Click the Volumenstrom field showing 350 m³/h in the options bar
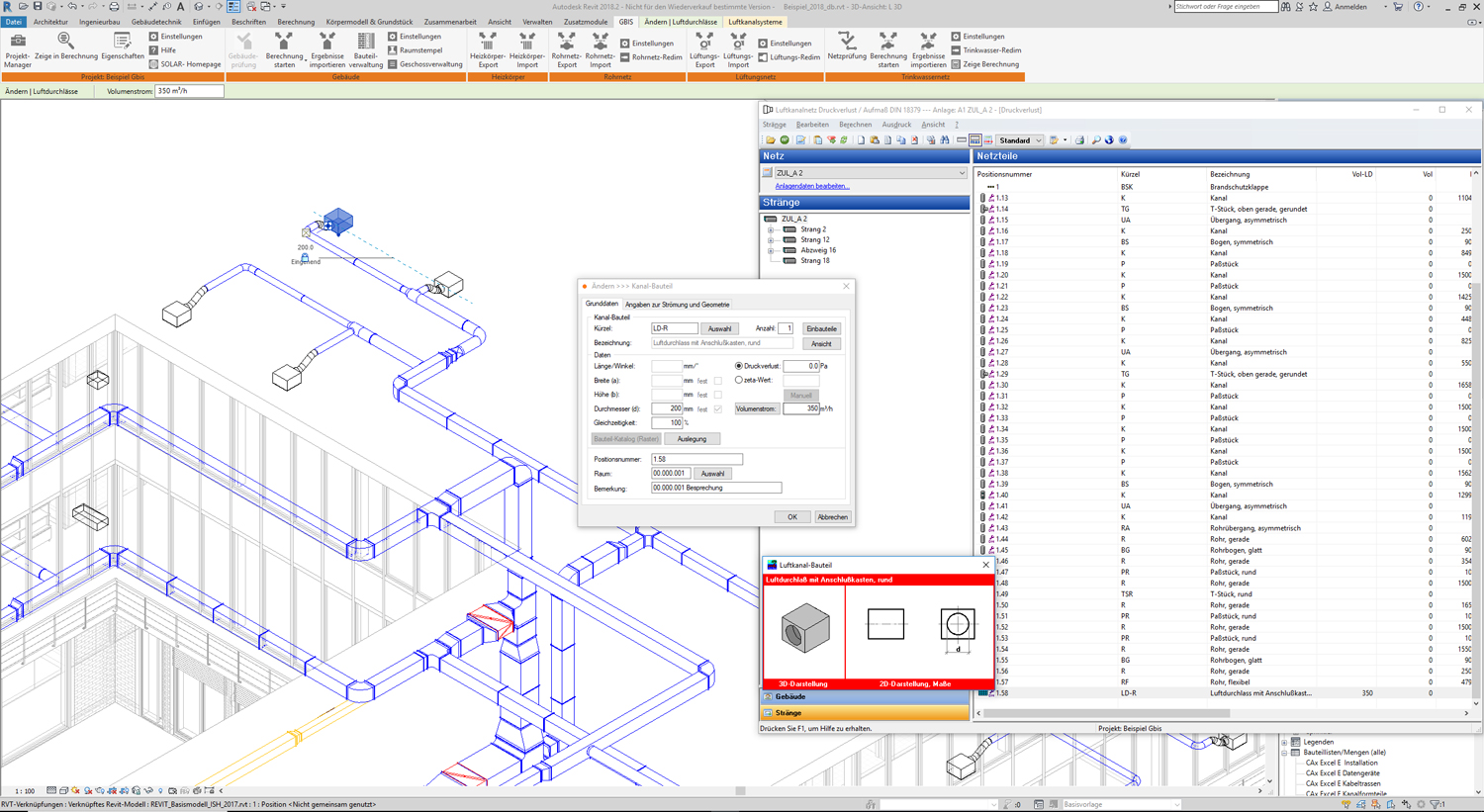 pos(189,91)
